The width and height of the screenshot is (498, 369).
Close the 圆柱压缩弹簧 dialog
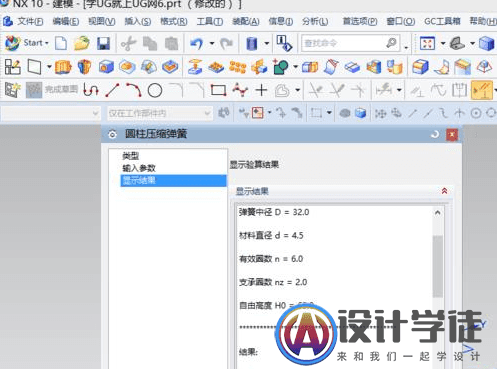click(452, 135)
